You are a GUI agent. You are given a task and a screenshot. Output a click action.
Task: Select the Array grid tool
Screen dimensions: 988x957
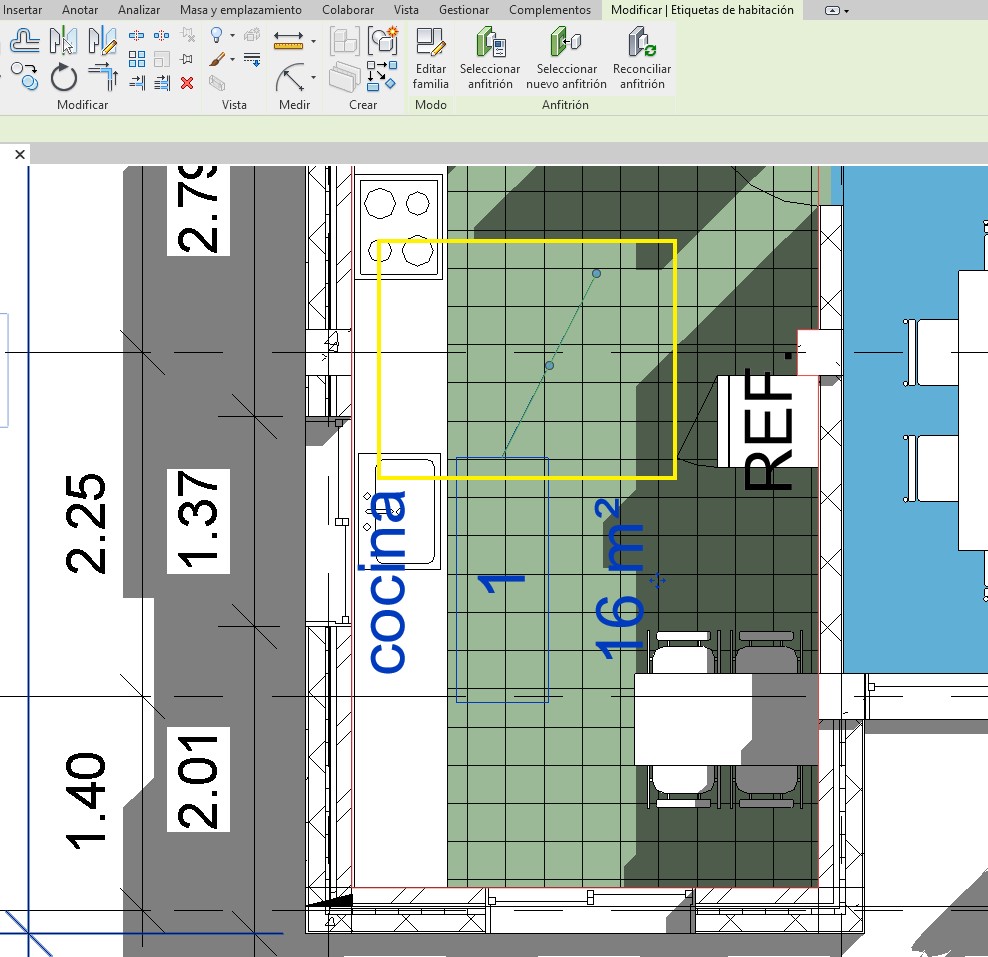coord(137,59)
